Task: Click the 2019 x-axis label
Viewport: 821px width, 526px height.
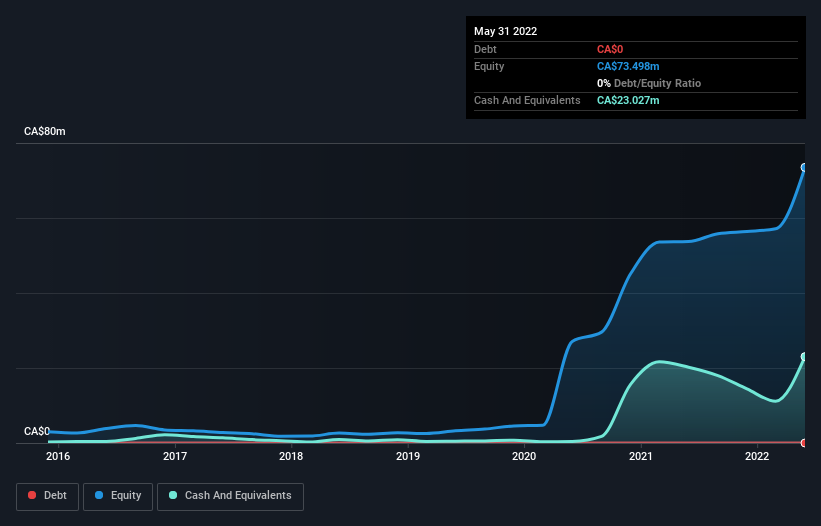Action: 408,456
